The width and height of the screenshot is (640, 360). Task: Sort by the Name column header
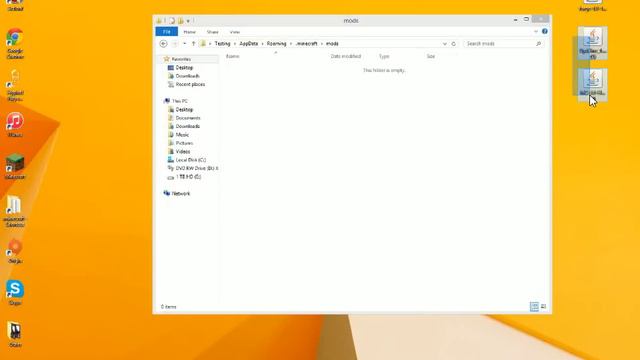coord(233,56)
